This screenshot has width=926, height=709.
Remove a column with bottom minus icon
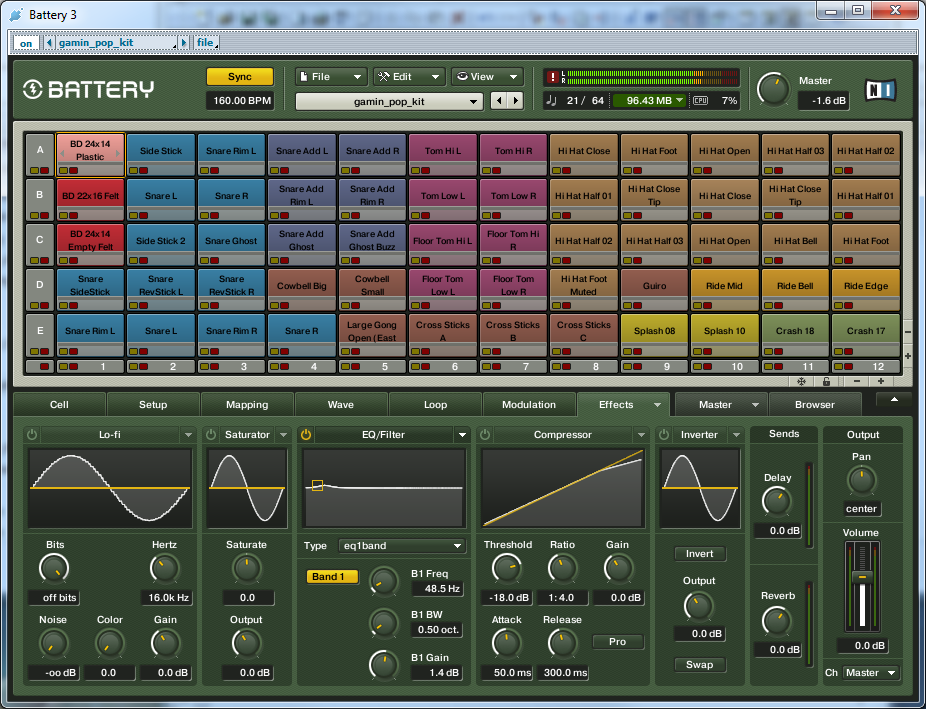857,381
